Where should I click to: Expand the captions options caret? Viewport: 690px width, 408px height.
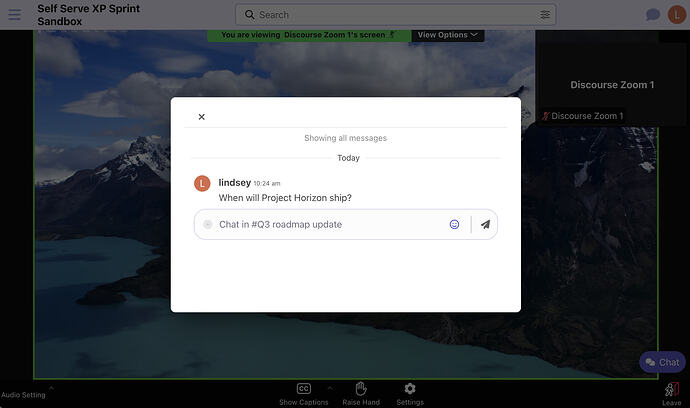[x=330, y=388]
